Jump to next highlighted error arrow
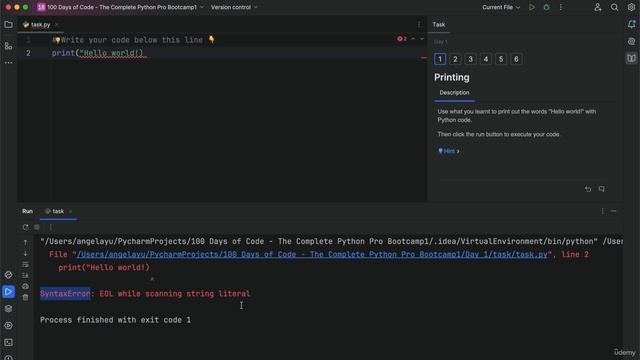This screenshot has width=640, height=360. (x=422, y=39)
